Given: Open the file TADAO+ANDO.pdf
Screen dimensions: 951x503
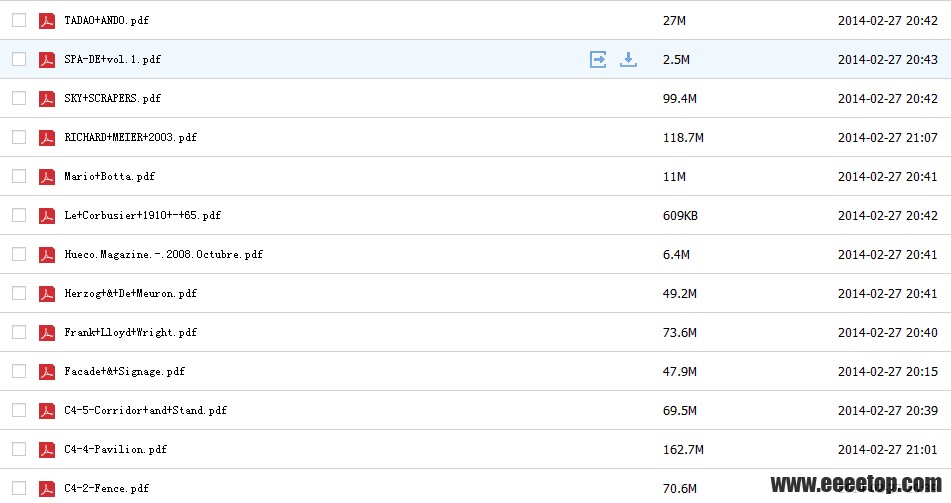Looking at the screenshot, I should (x=106, y=20).
